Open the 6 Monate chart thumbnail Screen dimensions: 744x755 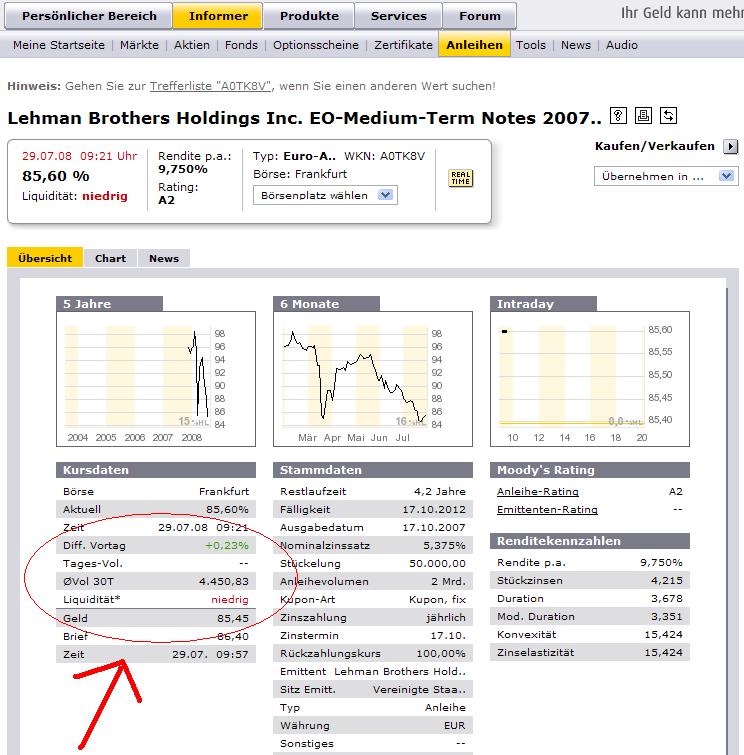coord(373,379)
